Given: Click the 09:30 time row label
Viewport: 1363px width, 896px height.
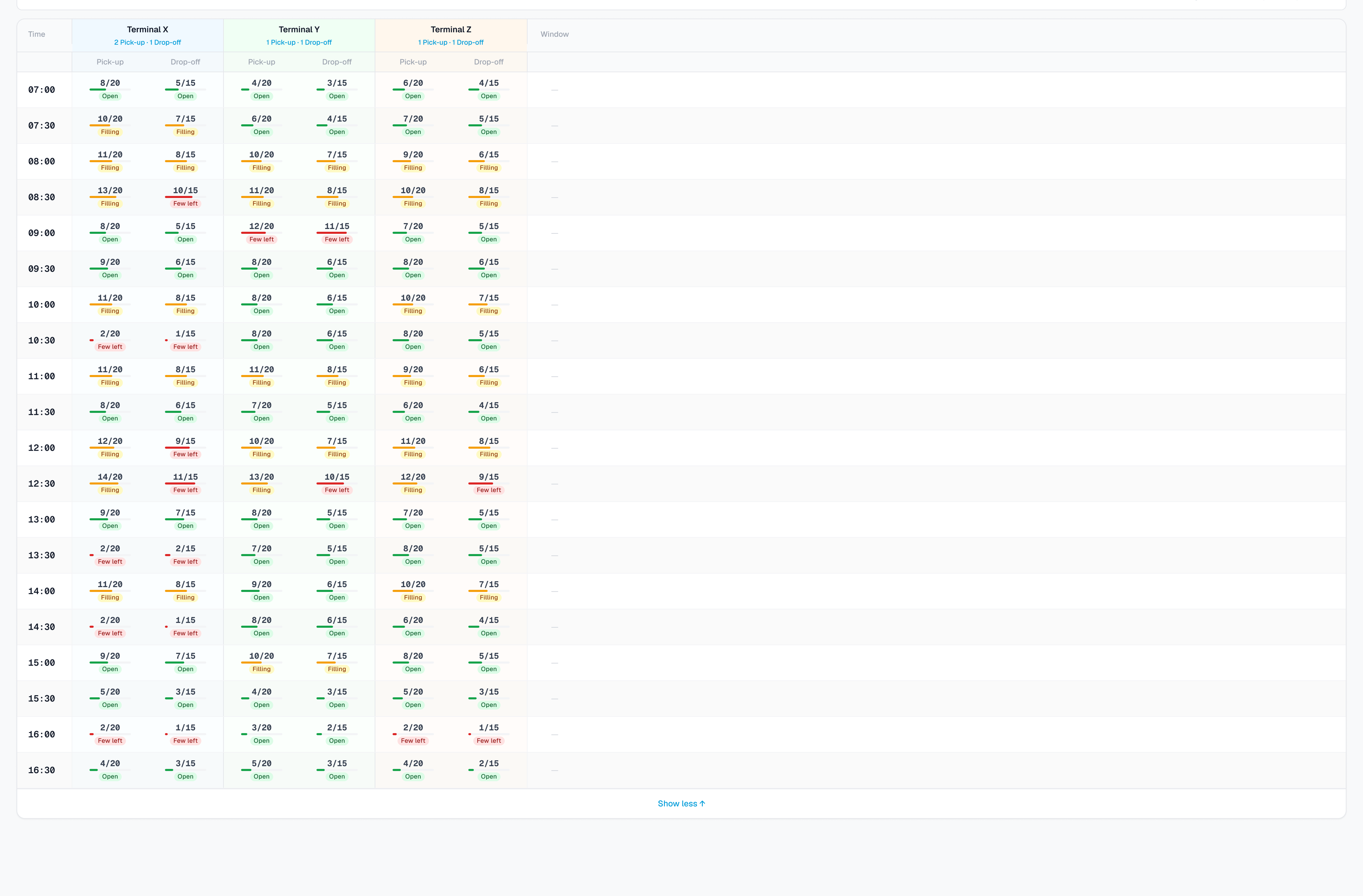Looking at the screenshot, I should coord(42,269).
